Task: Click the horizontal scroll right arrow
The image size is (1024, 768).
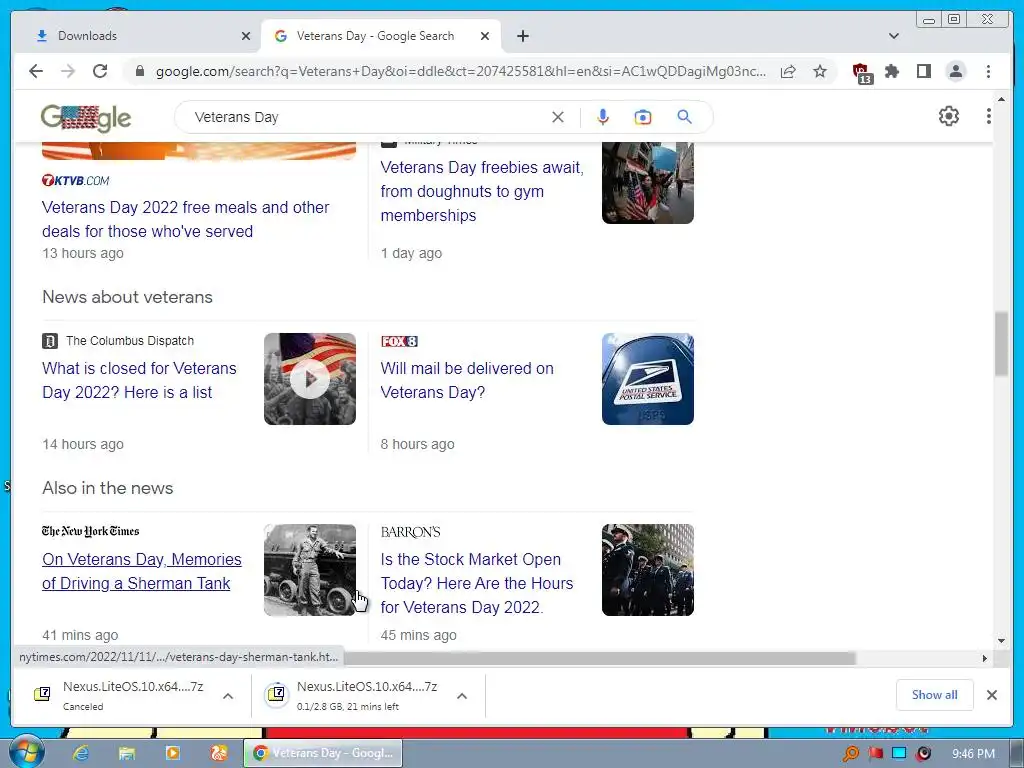Action: (x=985, y=658)
